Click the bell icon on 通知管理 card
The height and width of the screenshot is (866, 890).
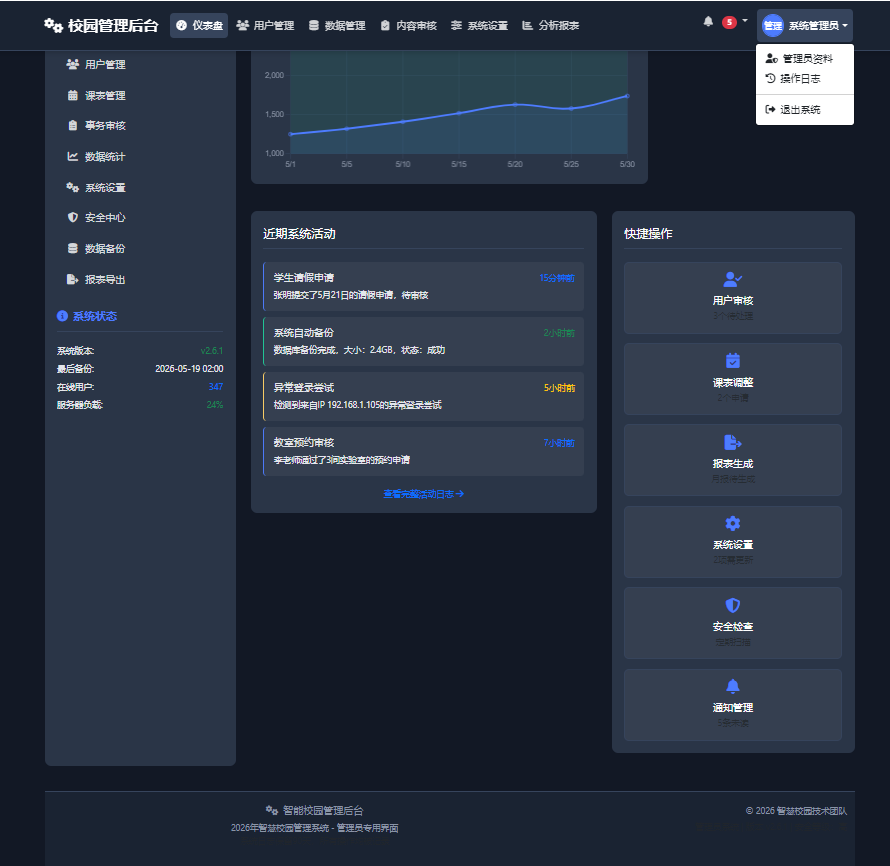733,686
